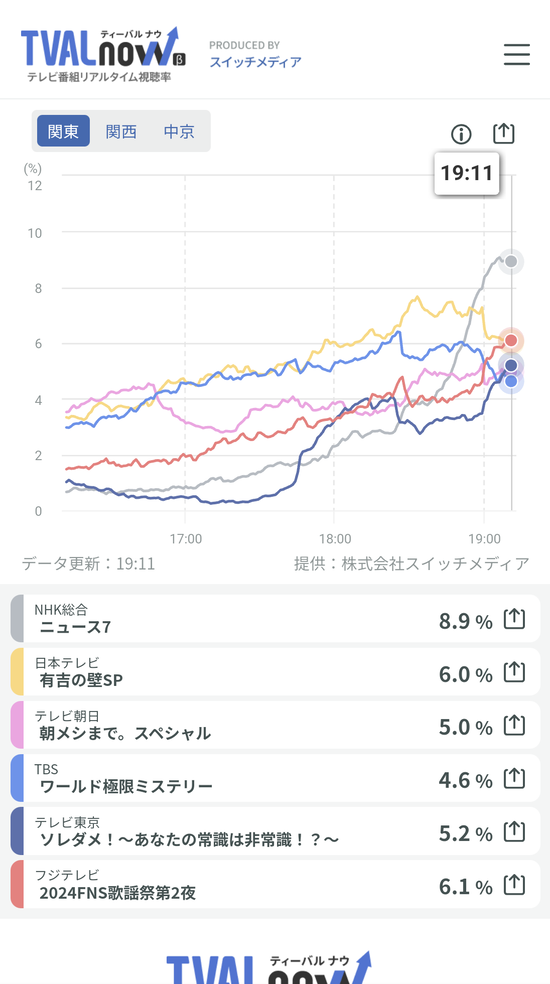Select the フジテレビ 2024FNS歌謡祭 row

(x=275, y=884)
